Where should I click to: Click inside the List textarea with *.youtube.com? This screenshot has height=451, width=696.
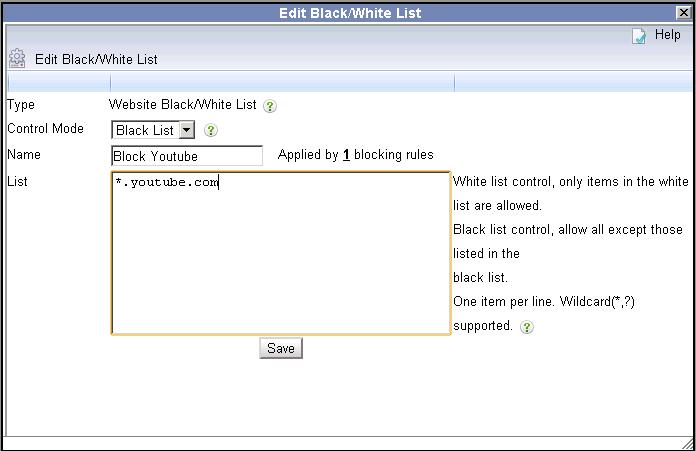coord(281,253)
